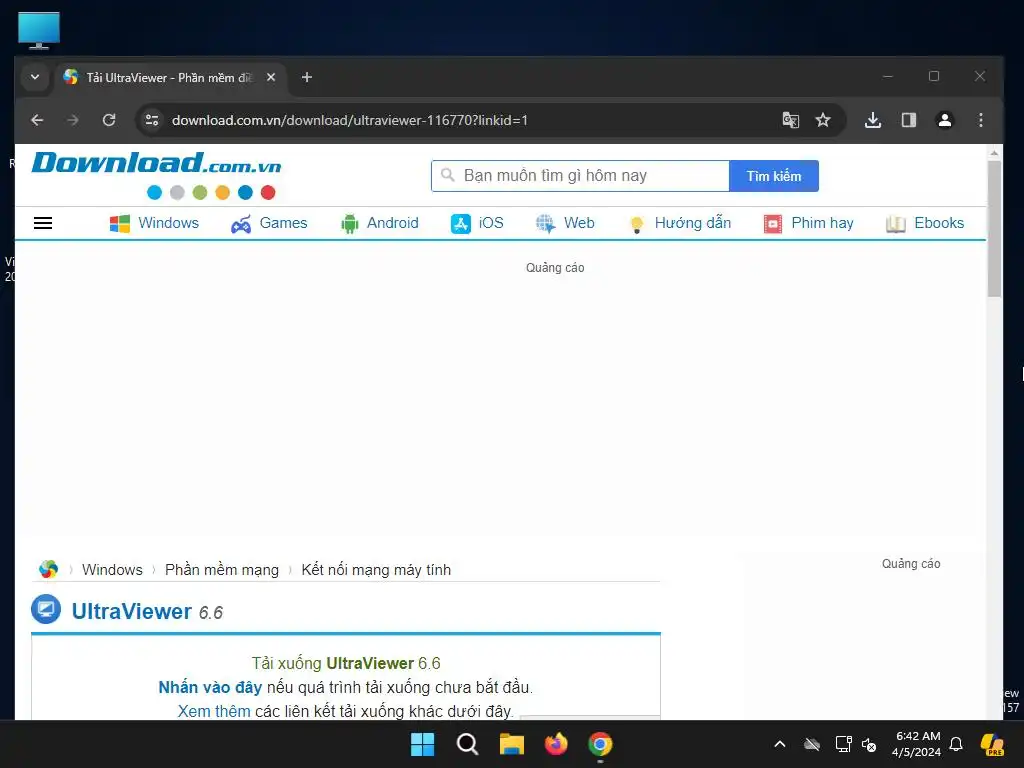The height and width of the screenshot is (768, 1024).
Task: Open a new tab with plus button
Action: [306, 77]
